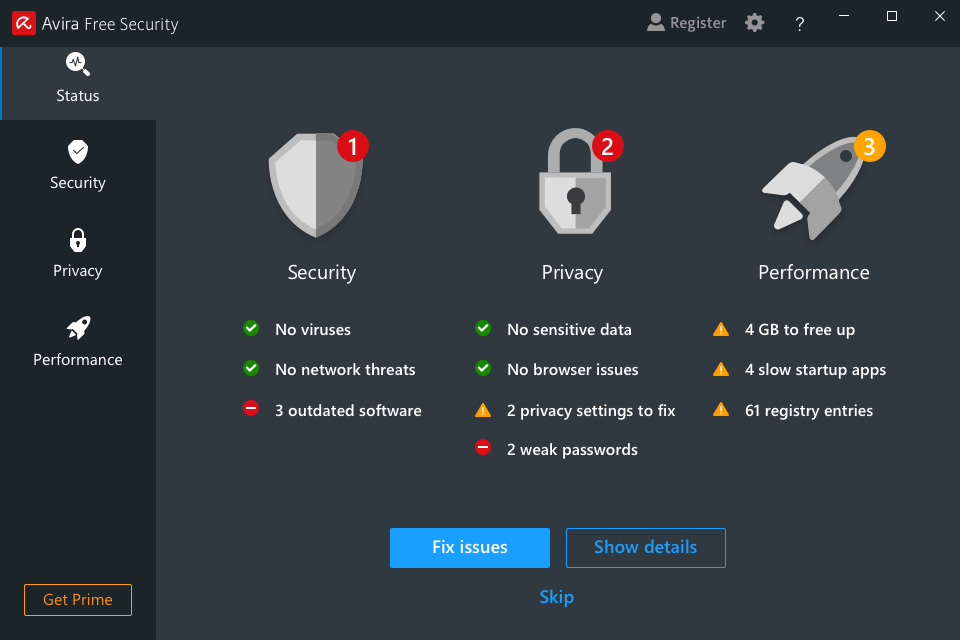Click the Register link text
Screen dimensions: 960x640
pos(698,23)
